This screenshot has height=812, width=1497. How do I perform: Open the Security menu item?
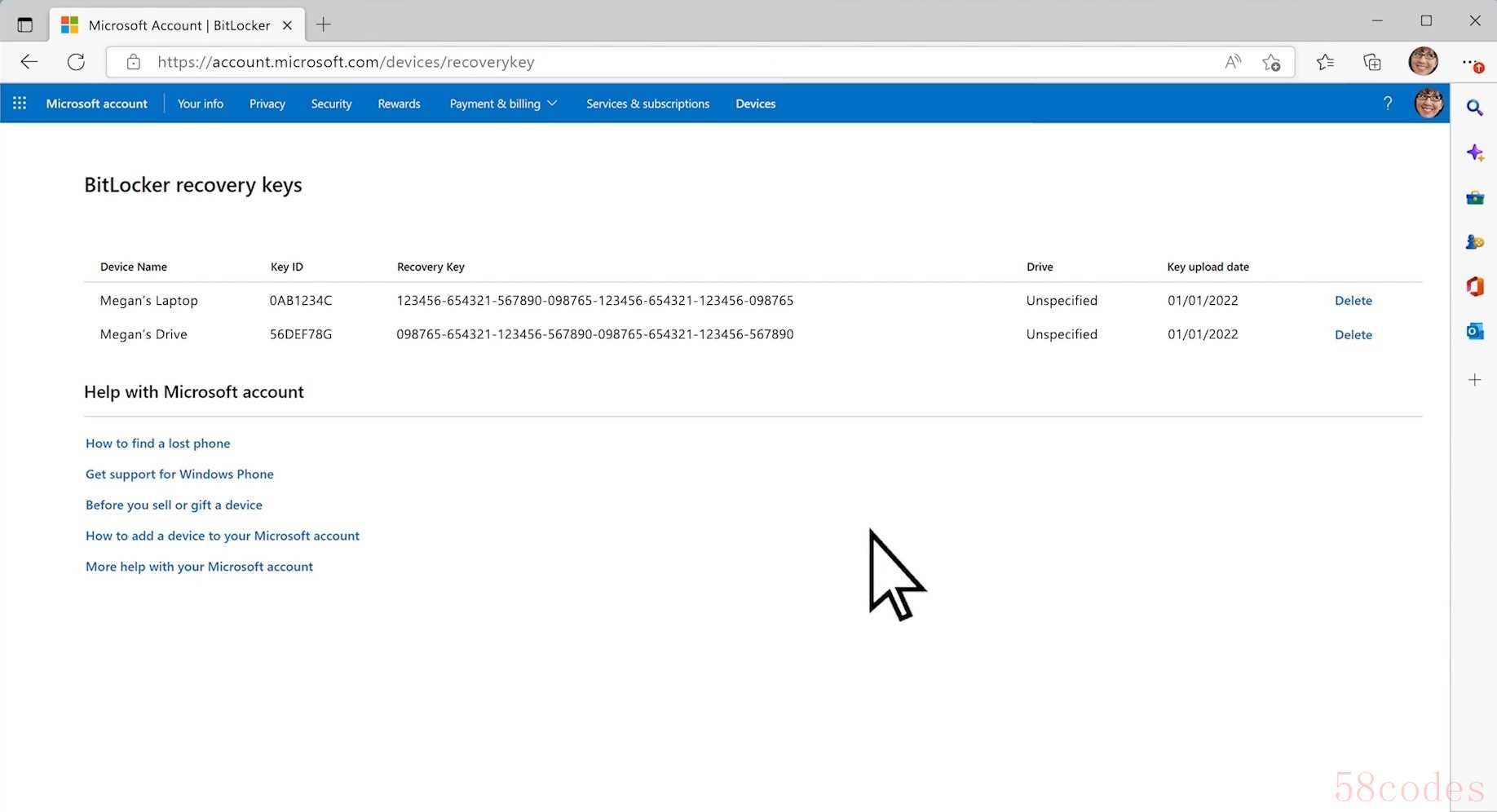[331, 104]
